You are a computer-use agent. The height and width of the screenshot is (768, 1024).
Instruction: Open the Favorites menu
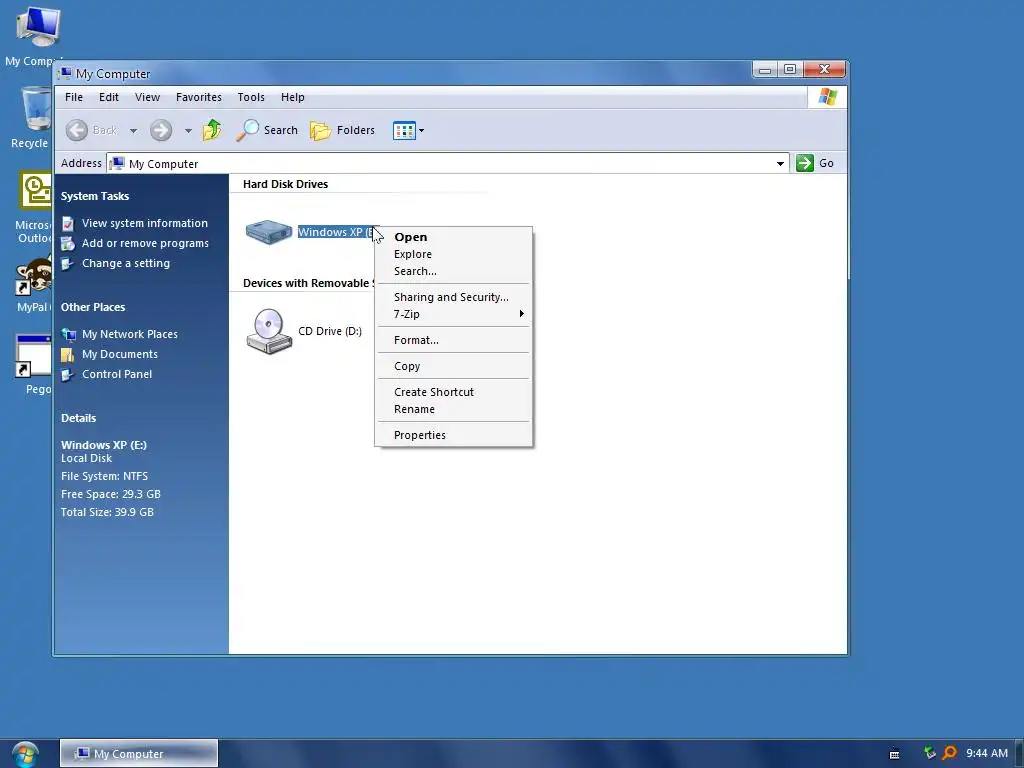click(x=199, y=97)
